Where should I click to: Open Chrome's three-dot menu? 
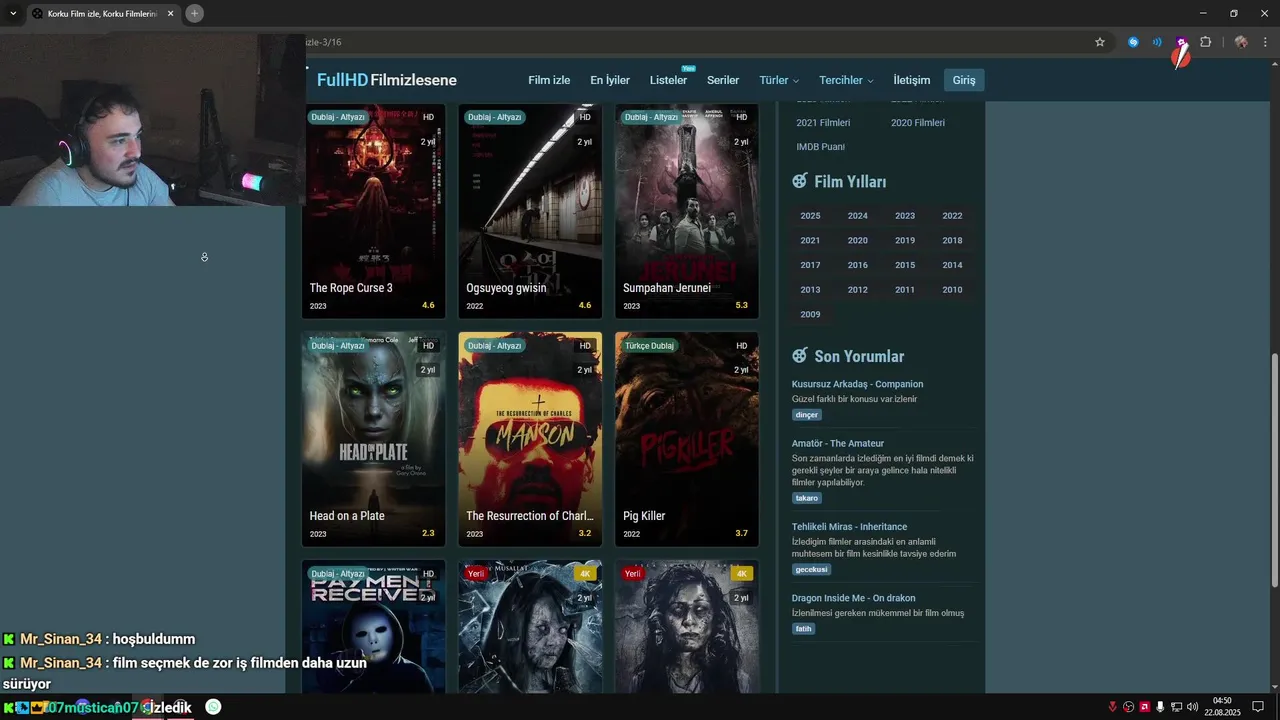(1266, 42)
